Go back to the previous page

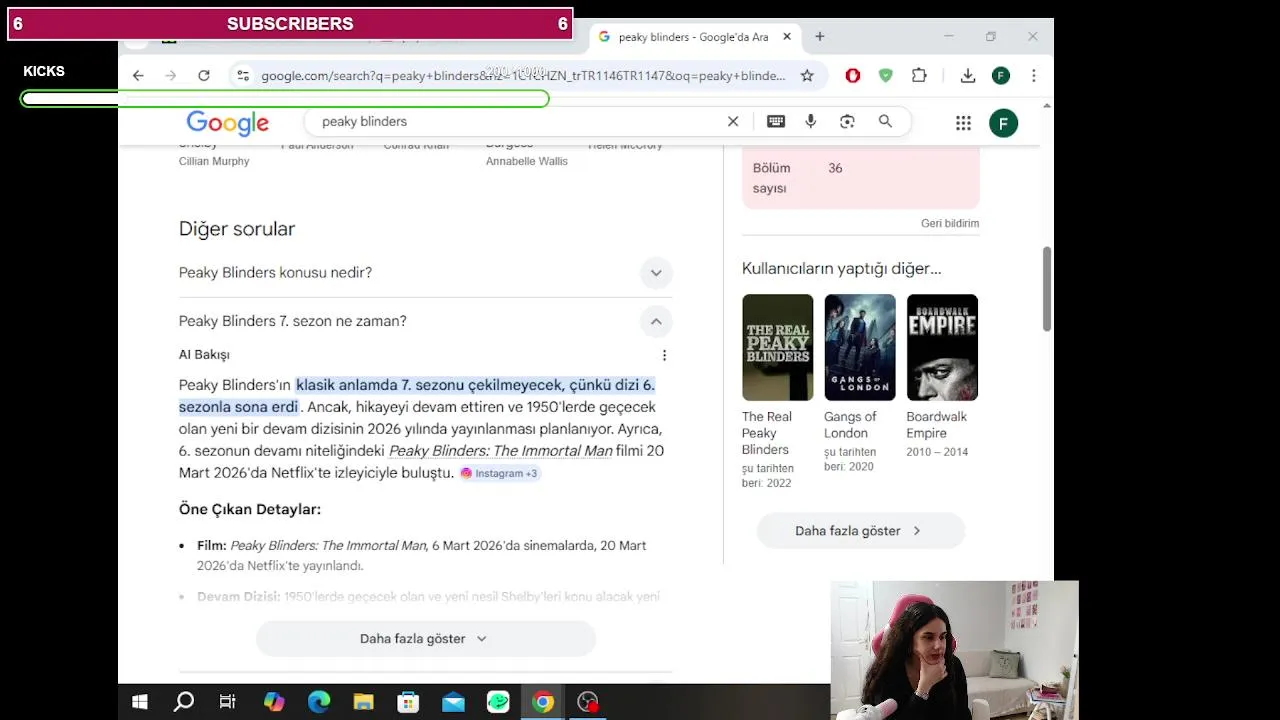[x=138, y=75]
